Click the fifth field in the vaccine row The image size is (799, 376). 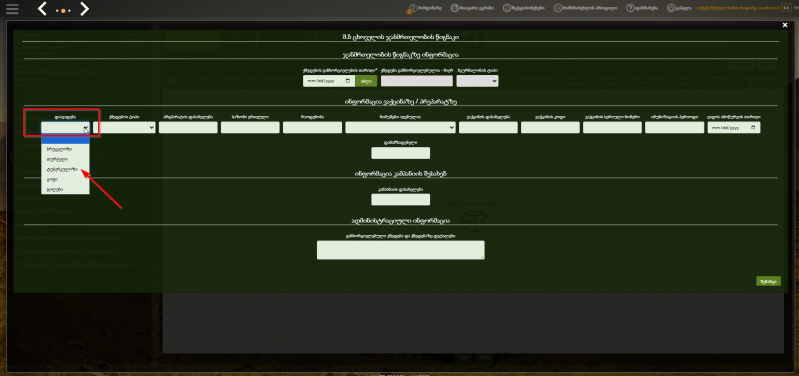pos(312,127)
